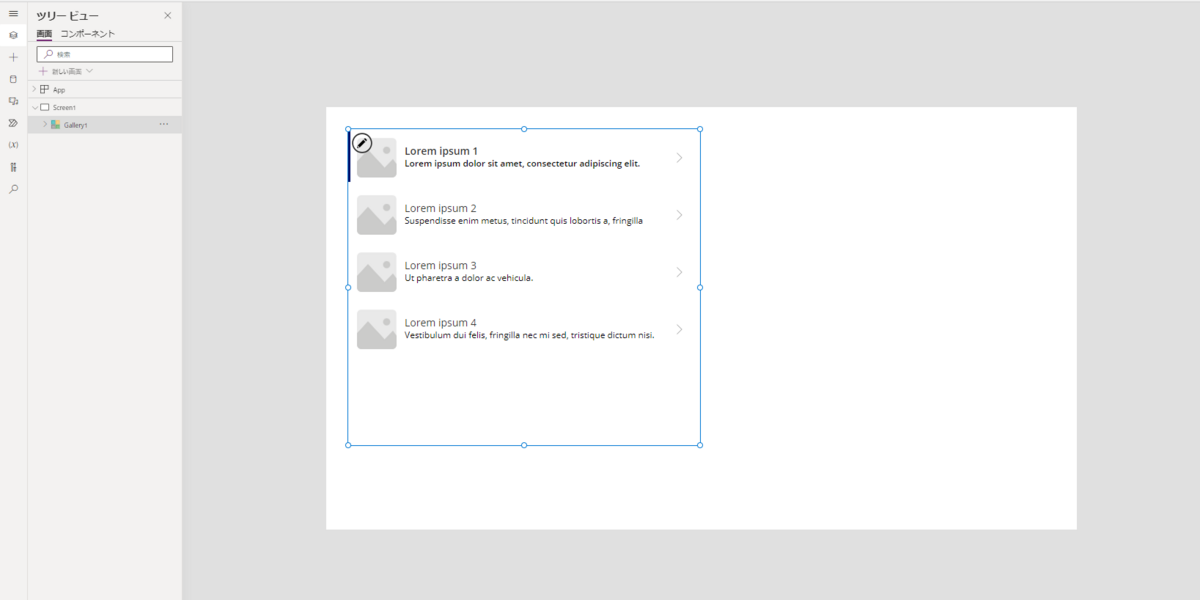Image resolution: width=1200 pixels, height=600 pixels.
Task: Open the hamburger menu in the left rail
Action: coord(13,13)
